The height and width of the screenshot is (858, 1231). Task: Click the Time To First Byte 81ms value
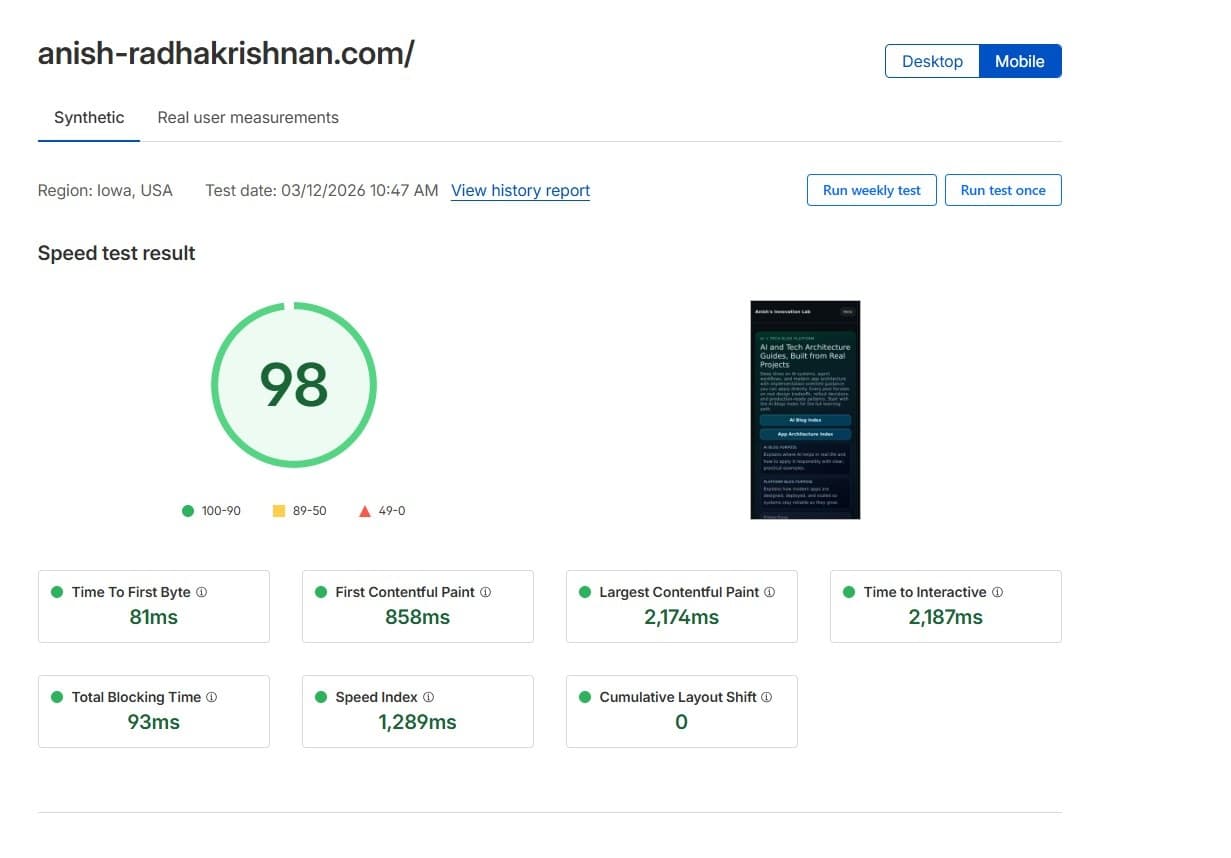(x=154, y=617)
